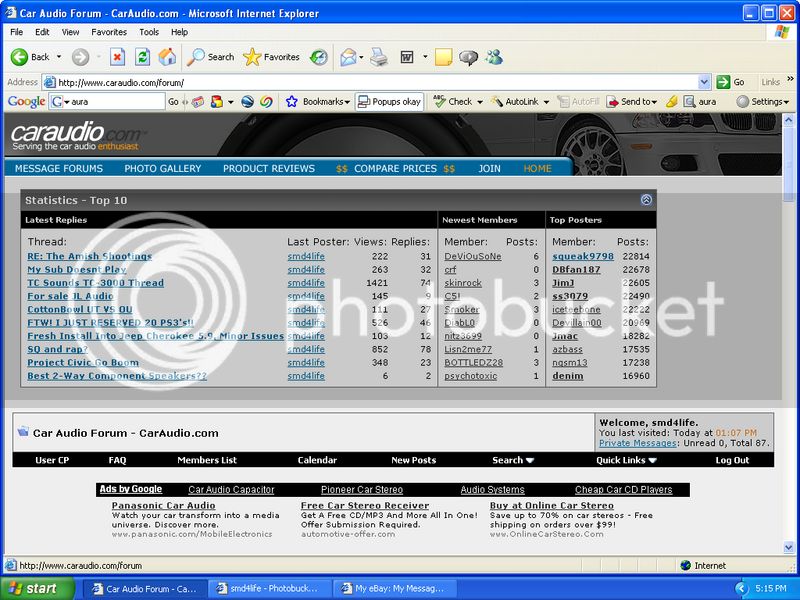The image size is (800, 600).
Task: Click the Private Messages link
Action: pyautogui.click(x=638, y=443)
